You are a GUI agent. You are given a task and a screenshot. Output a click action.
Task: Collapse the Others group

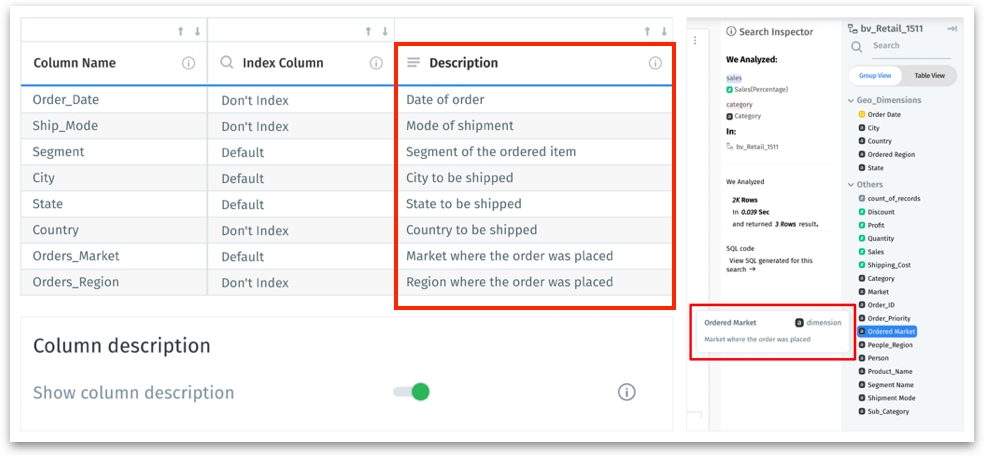click(850, 185)
